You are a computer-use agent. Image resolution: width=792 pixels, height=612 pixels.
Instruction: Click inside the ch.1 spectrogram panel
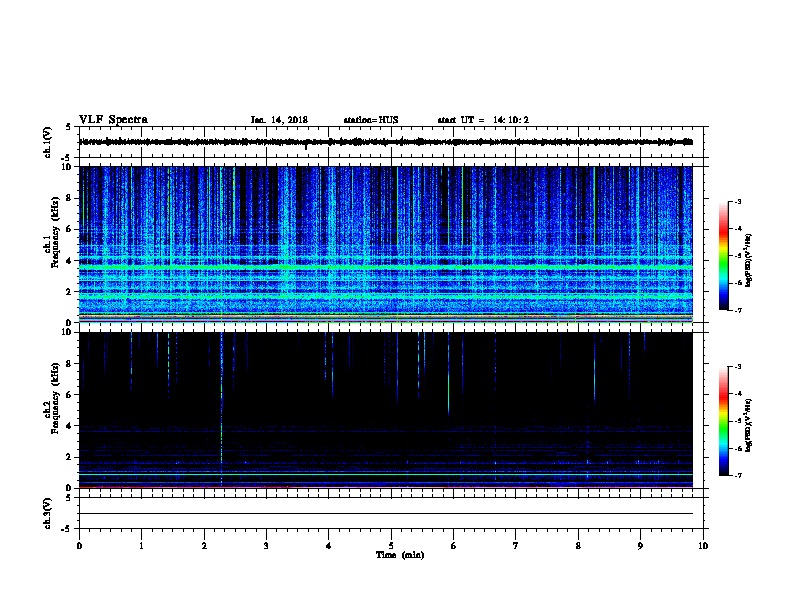click(385, 244)
